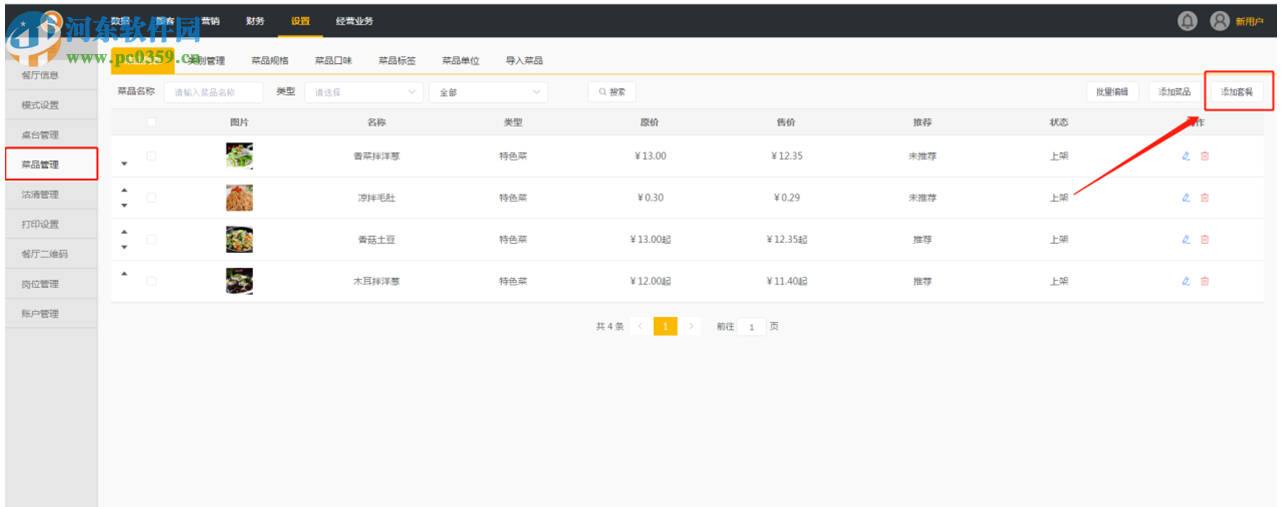Move 香菇土豆 down in the list
The image size is (1285, 507).
tap(125, 248)
